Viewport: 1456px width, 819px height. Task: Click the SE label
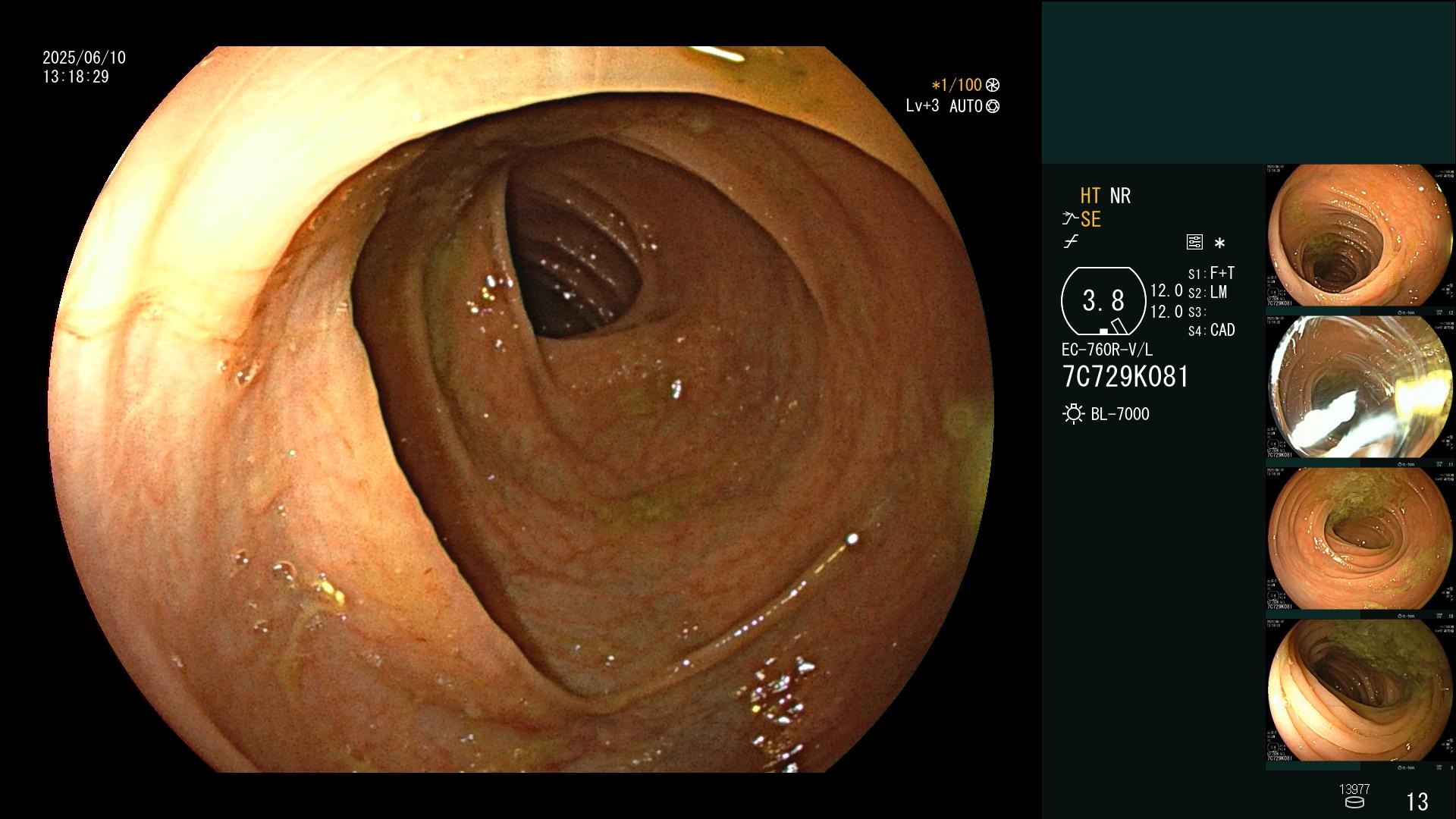1090,219
